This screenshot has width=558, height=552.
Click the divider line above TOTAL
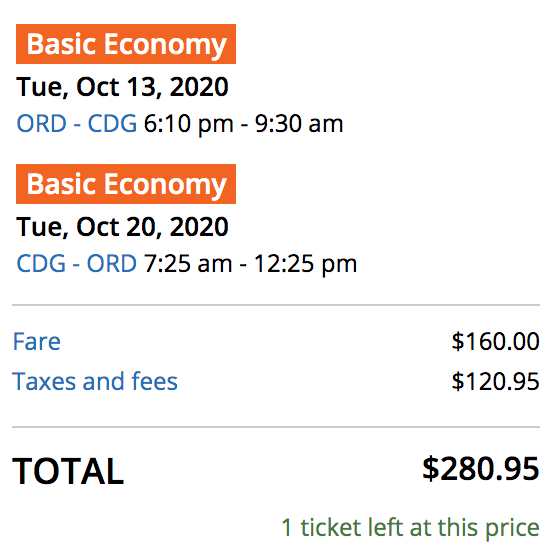[x=276, y=426]
